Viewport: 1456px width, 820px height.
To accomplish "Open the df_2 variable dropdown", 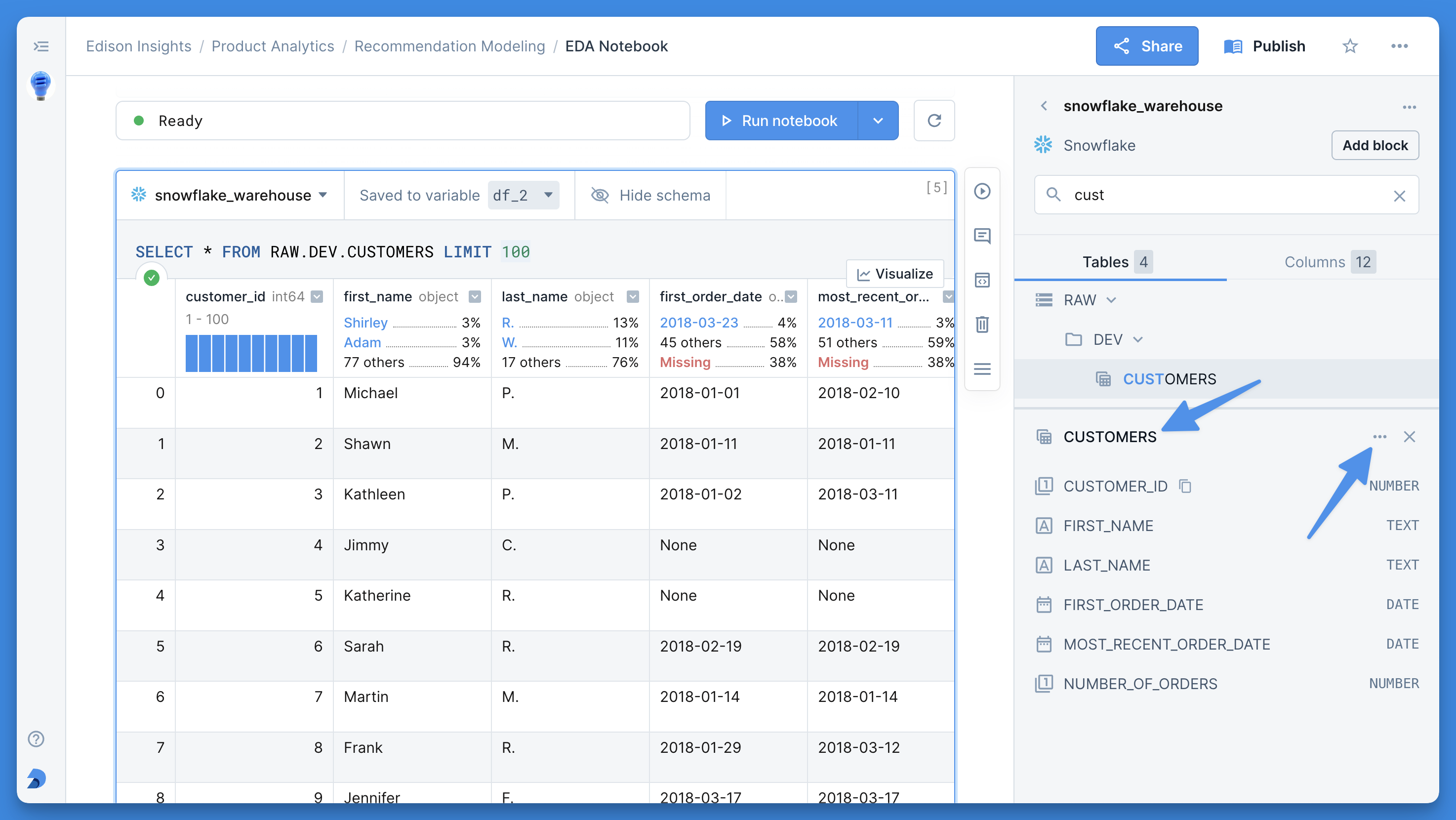I will point(523,196).
